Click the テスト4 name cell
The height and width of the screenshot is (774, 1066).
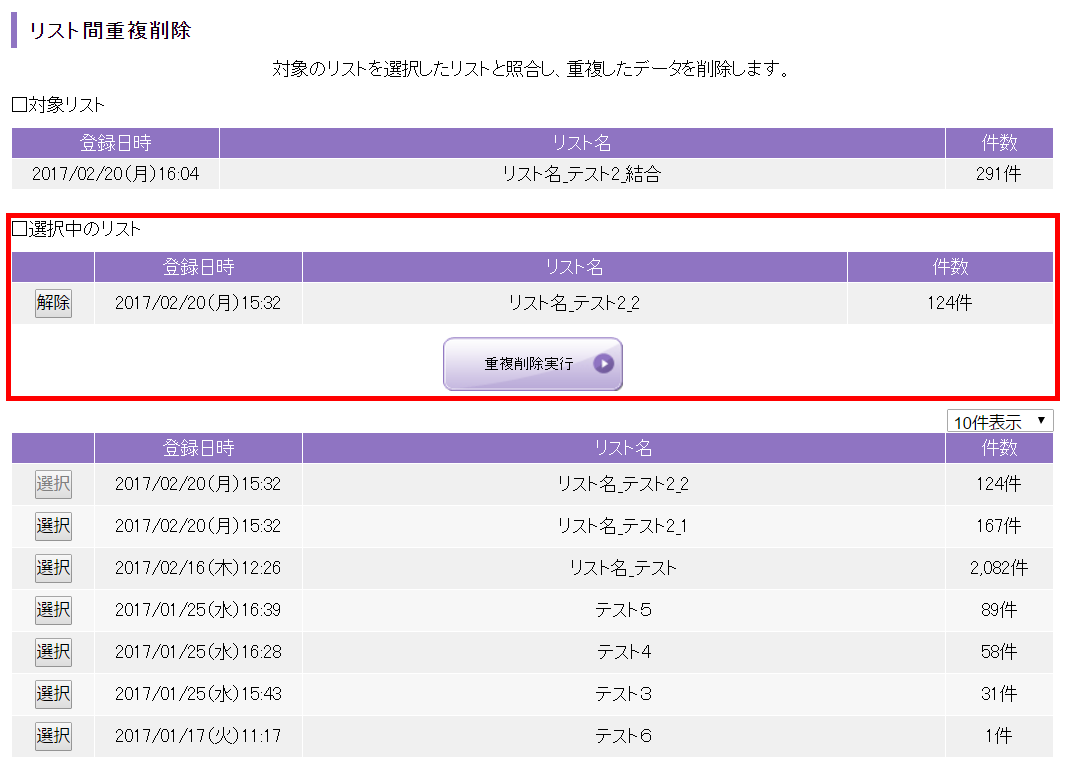coord(623,652)
